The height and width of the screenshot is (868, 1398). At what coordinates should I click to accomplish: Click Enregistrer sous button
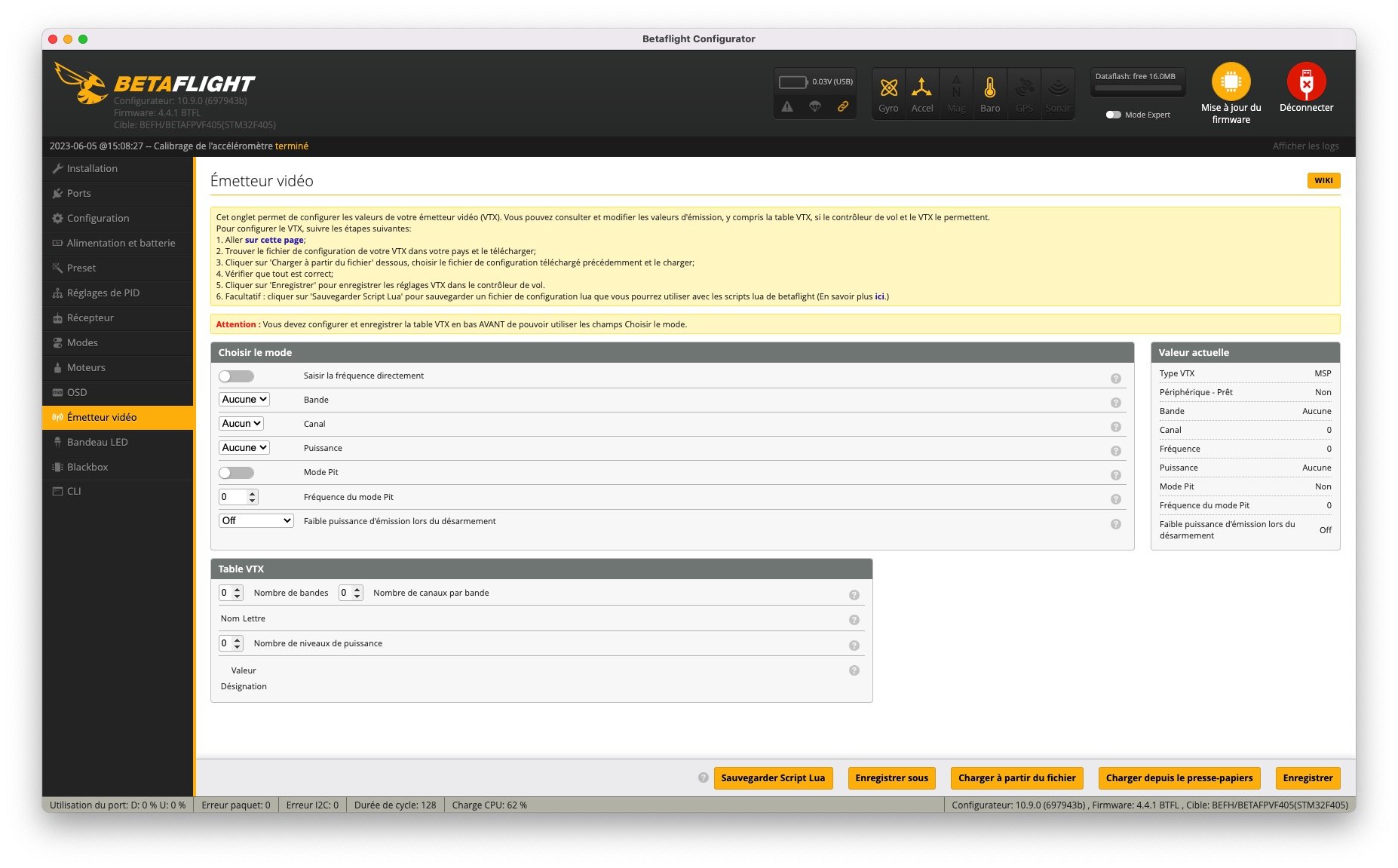click(x=891, y=778)
